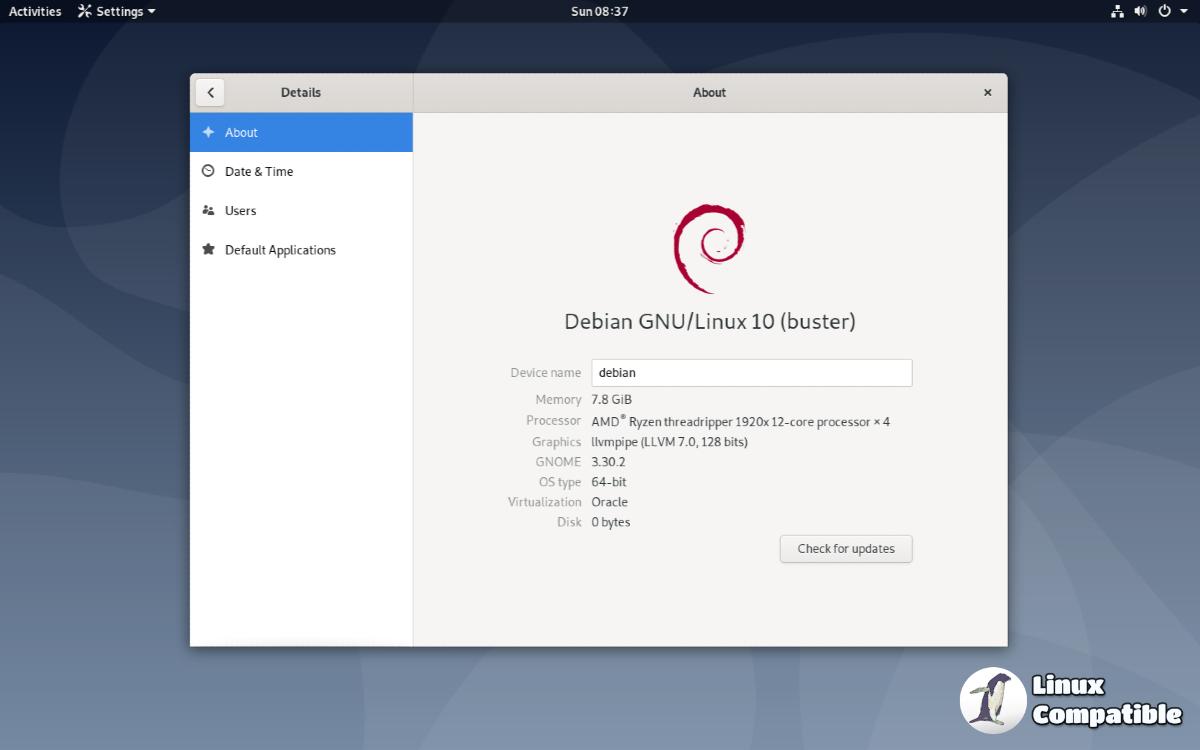Click the Linux Compatible penguin logo
The height and width of the screenshot is (750, 1200).
[992, 700]
